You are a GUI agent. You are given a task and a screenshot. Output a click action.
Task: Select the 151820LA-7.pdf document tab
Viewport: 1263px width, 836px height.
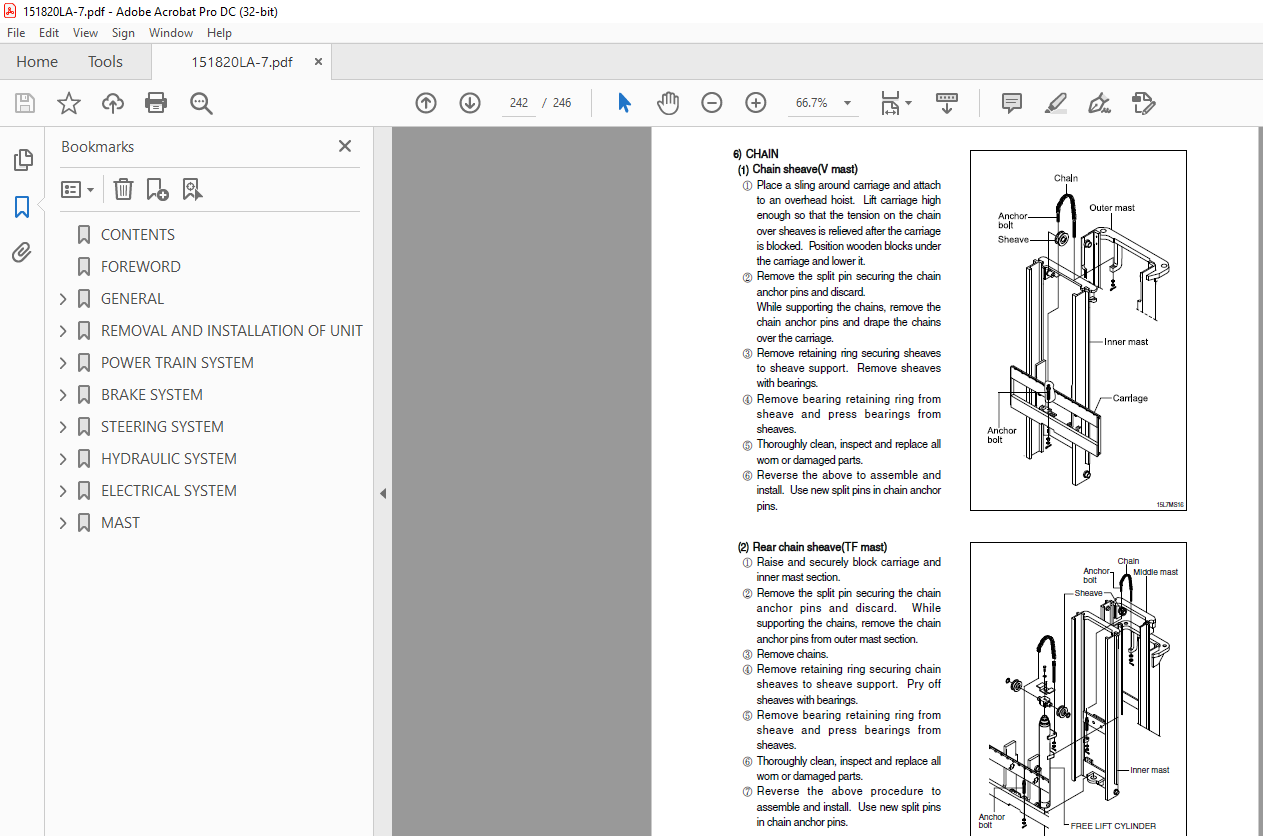click(242, 62)
